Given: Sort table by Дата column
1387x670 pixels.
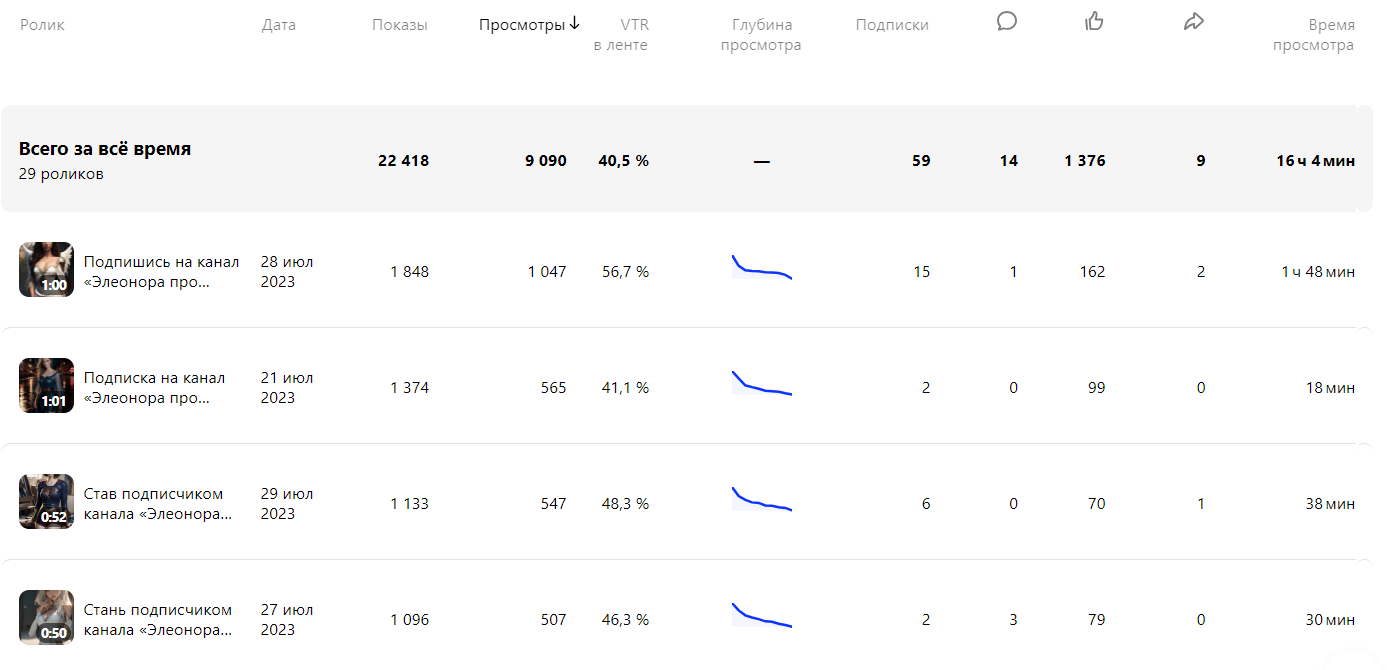Looking at the screenshot, I should (x=278, y=25).
